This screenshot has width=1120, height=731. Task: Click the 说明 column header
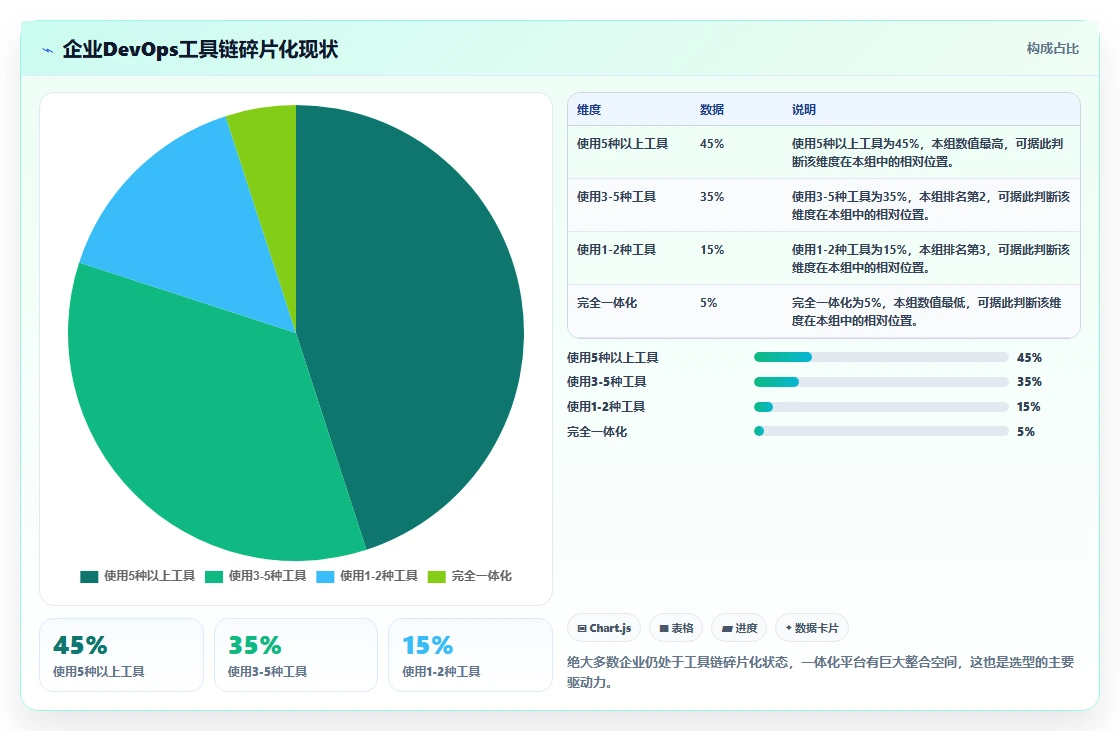[804, 109]
